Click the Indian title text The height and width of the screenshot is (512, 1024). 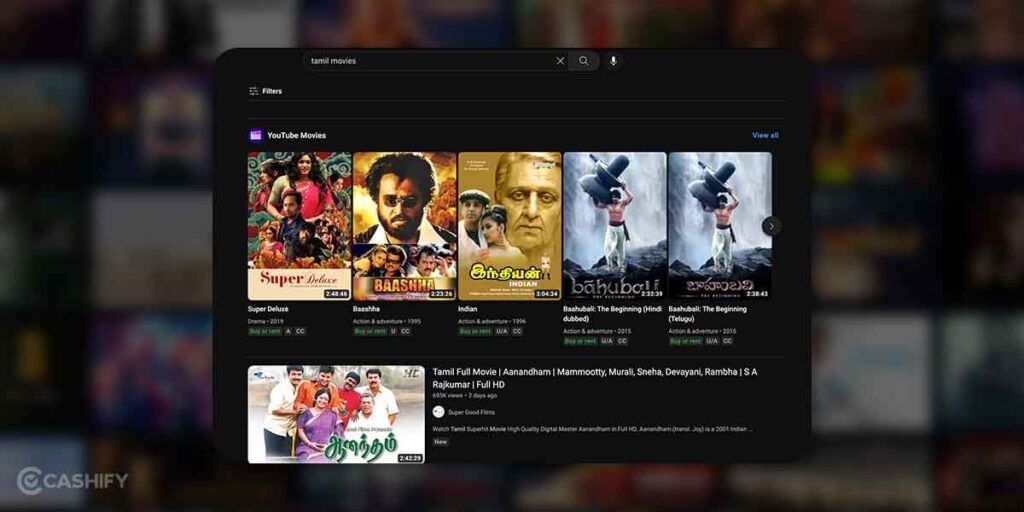click(x=468, y=309)
